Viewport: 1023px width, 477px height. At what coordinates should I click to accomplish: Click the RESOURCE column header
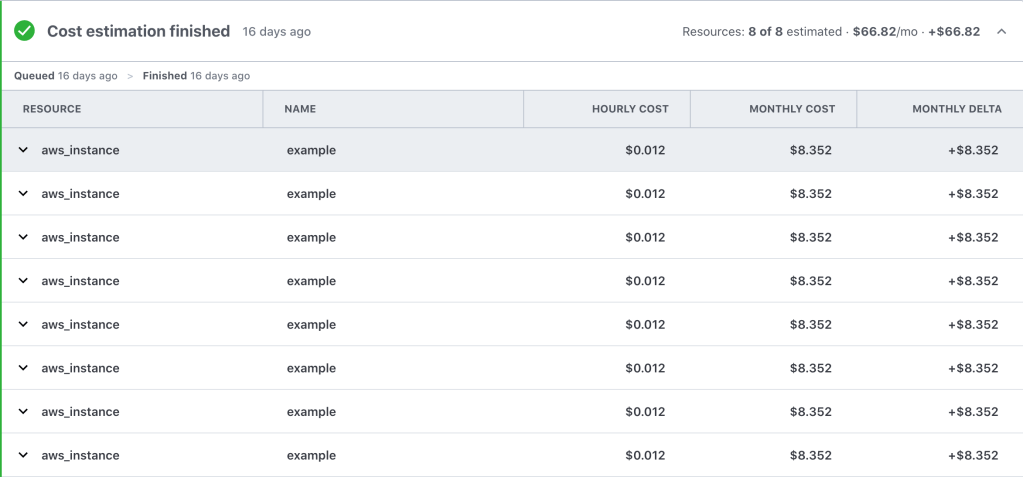coord(52,109)
